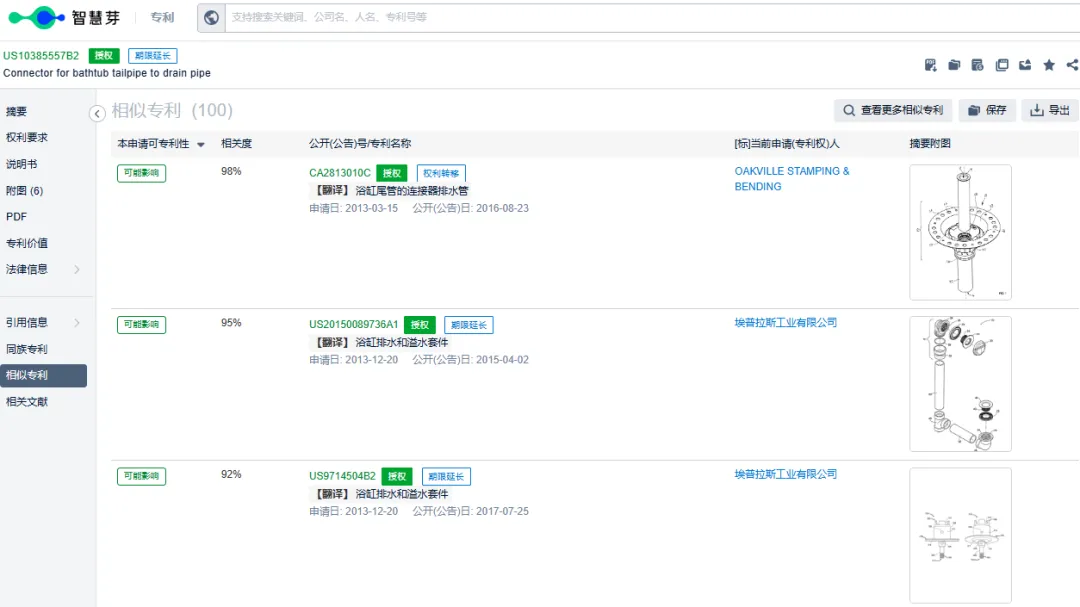This screenshot has width=1080, height=607.
Task: Open abstract drawing thumbnail for CA2813010C
Action: (x=960, y=232)
